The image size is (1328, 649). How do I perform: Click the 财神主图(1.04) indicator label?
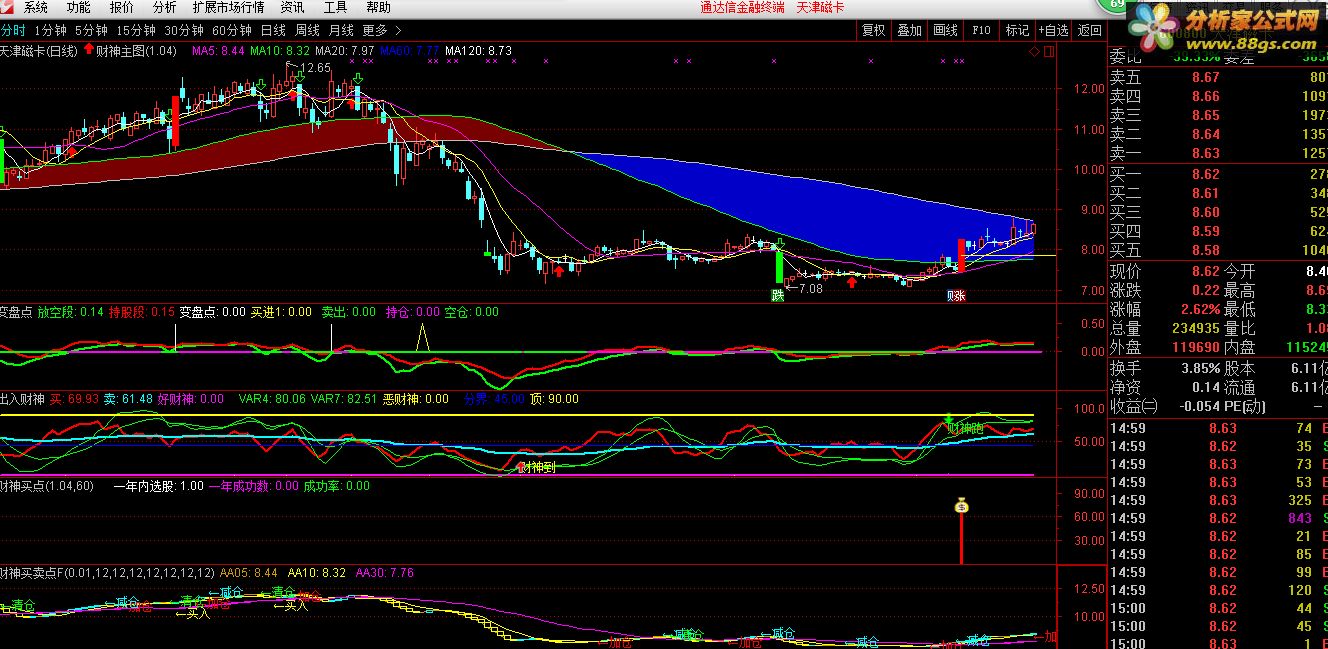click(x=137, y=50)
